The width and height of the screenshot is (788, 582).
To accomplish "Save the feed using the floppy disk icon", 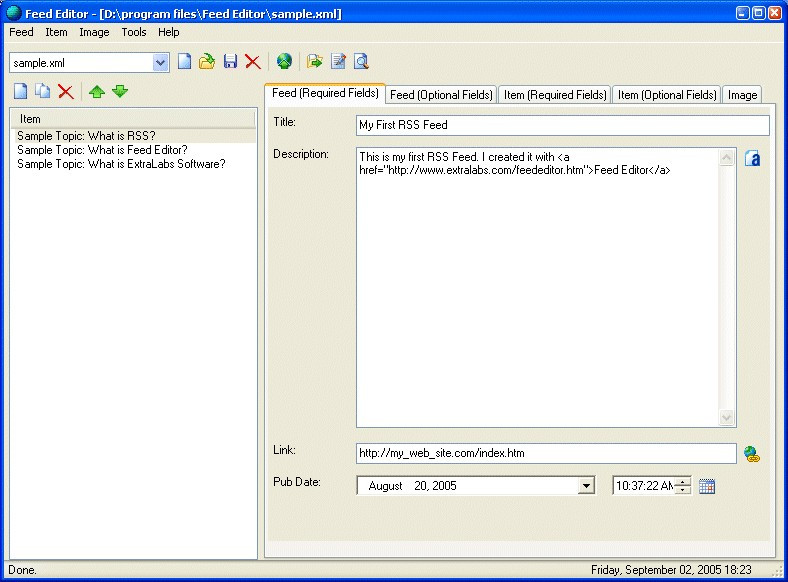I will pos(230,62).
